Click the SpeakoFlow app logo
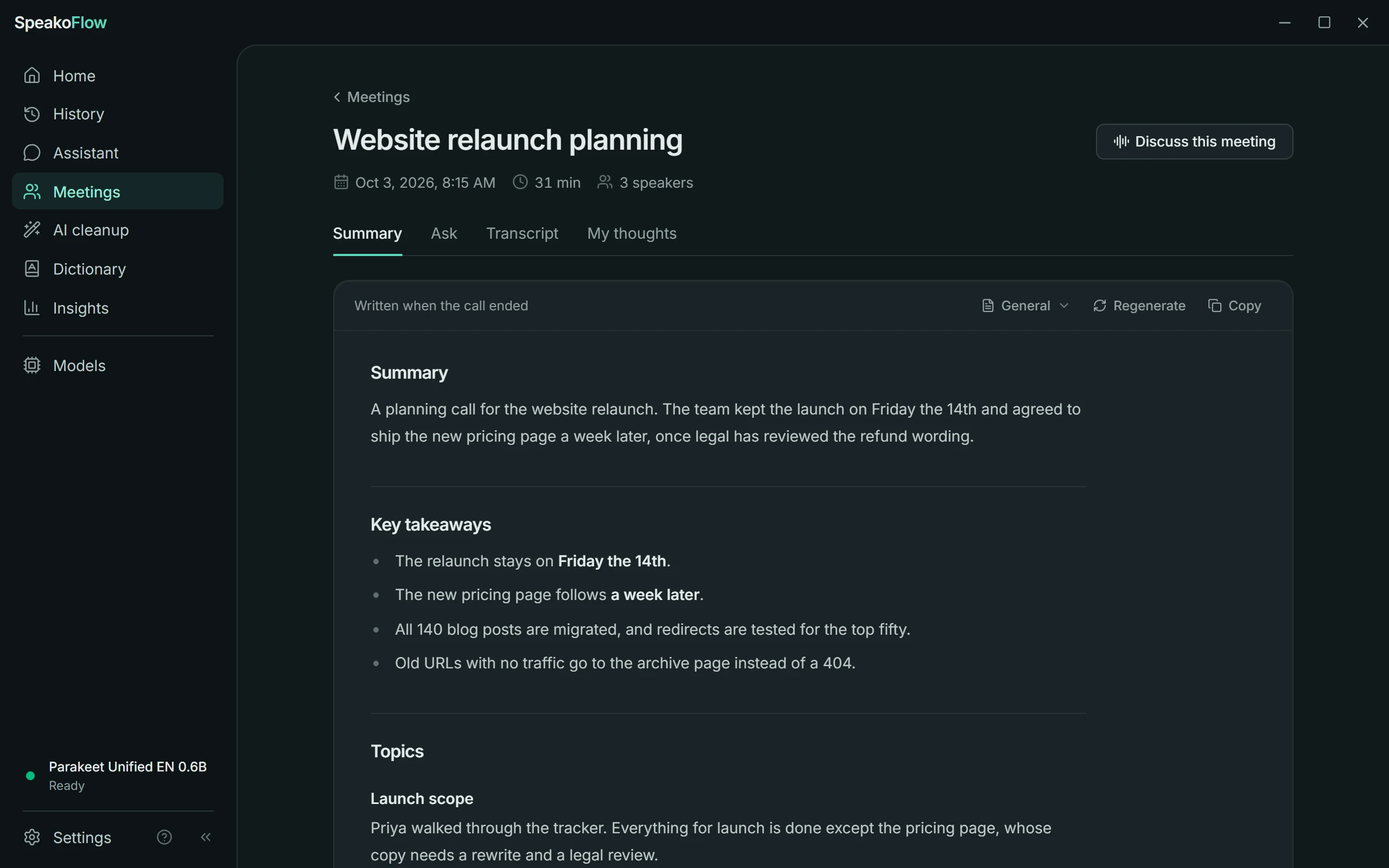 [60, 22]
